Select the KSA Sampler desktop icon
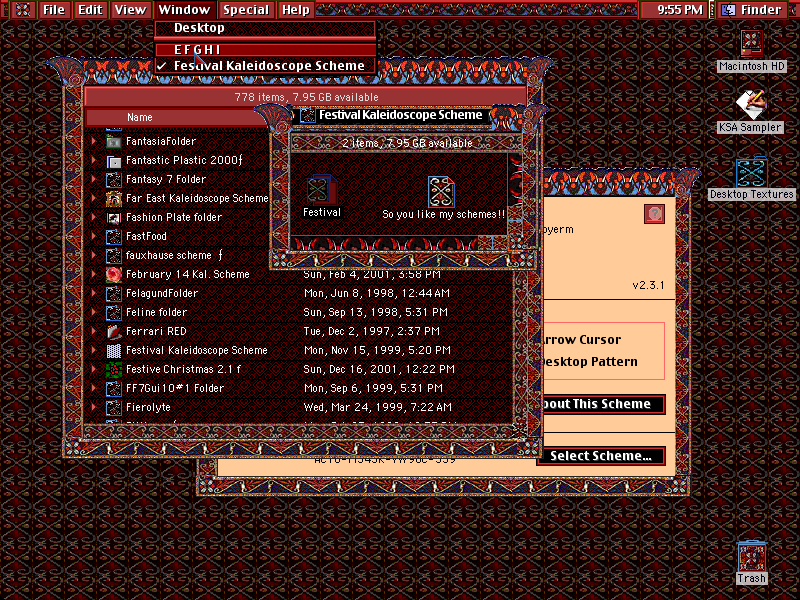The width and height of the screenshot is (800, 600). [751, 104]
